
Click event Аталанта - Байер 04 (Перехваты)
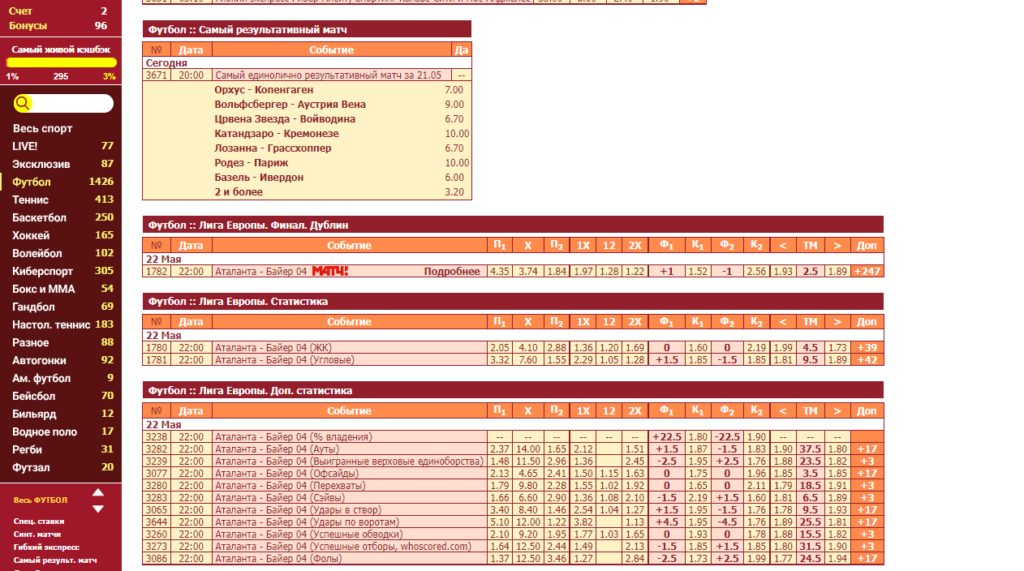point(290,485)
